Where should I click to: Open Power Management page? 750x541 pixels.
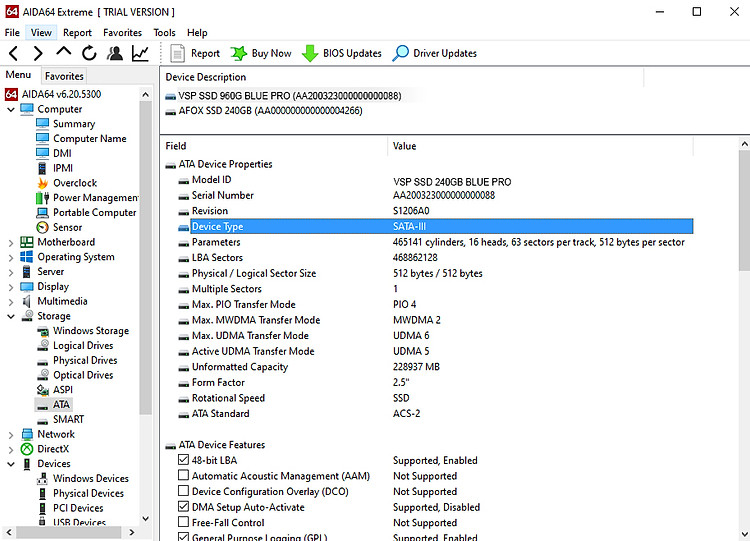point(96,198)
